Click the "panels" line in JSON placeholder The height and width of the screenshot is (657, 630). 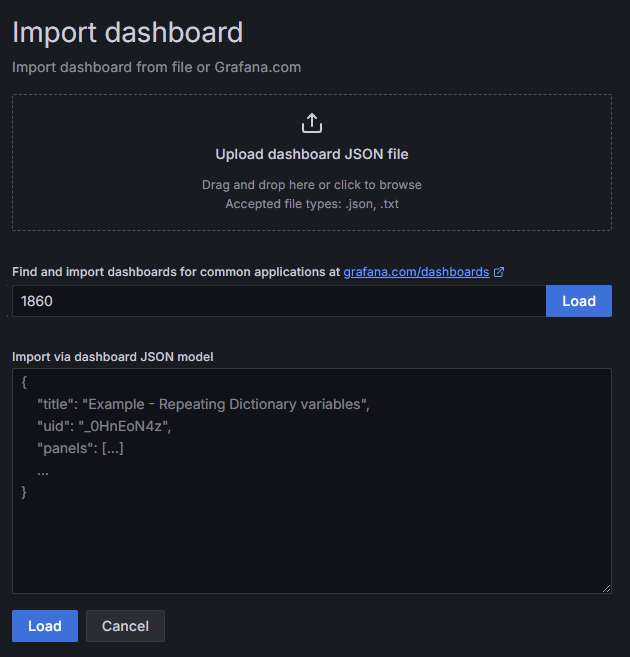coord(80,448)
